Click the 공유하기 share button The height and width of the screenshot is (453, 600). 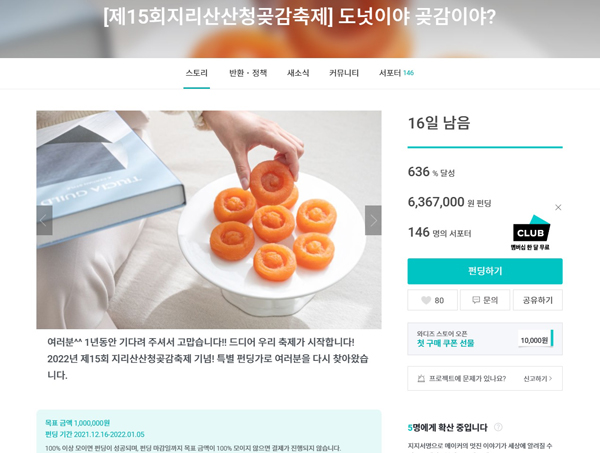pyautogui.click(x=538, y=300)
